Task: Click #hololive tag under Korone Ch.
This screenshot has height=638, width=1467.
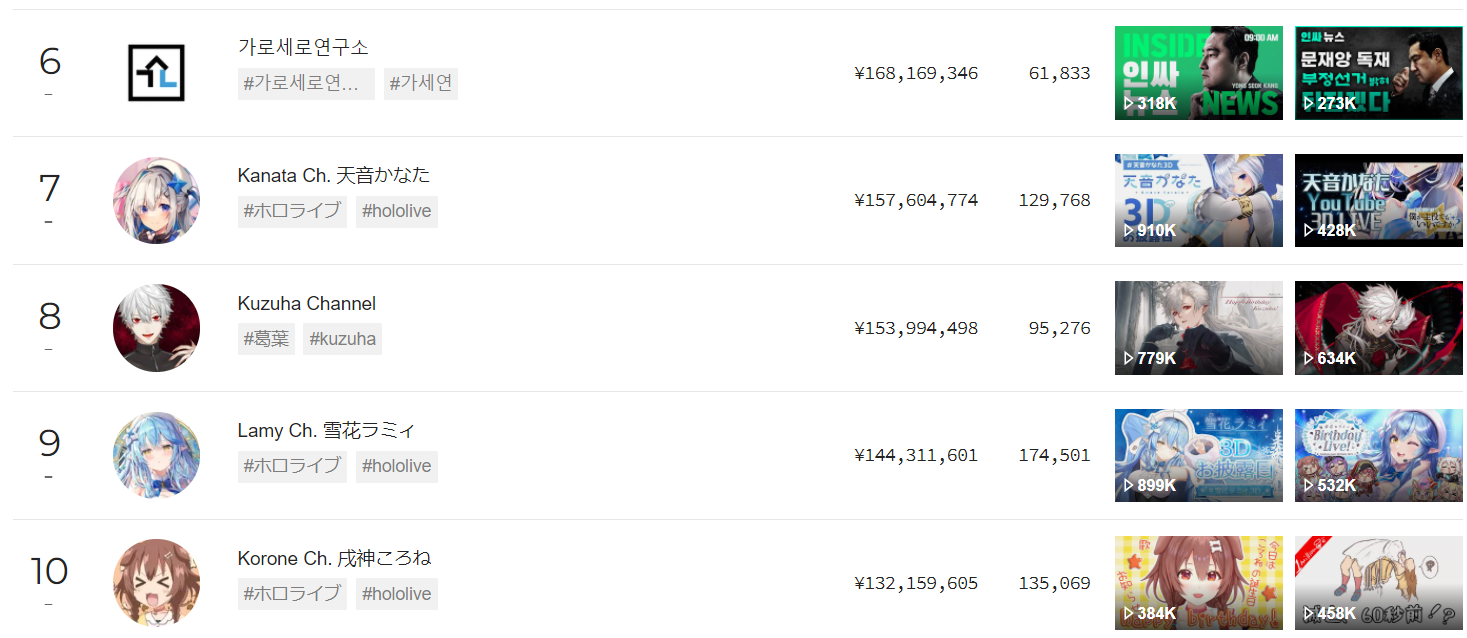Action: [x=396, y=594]
